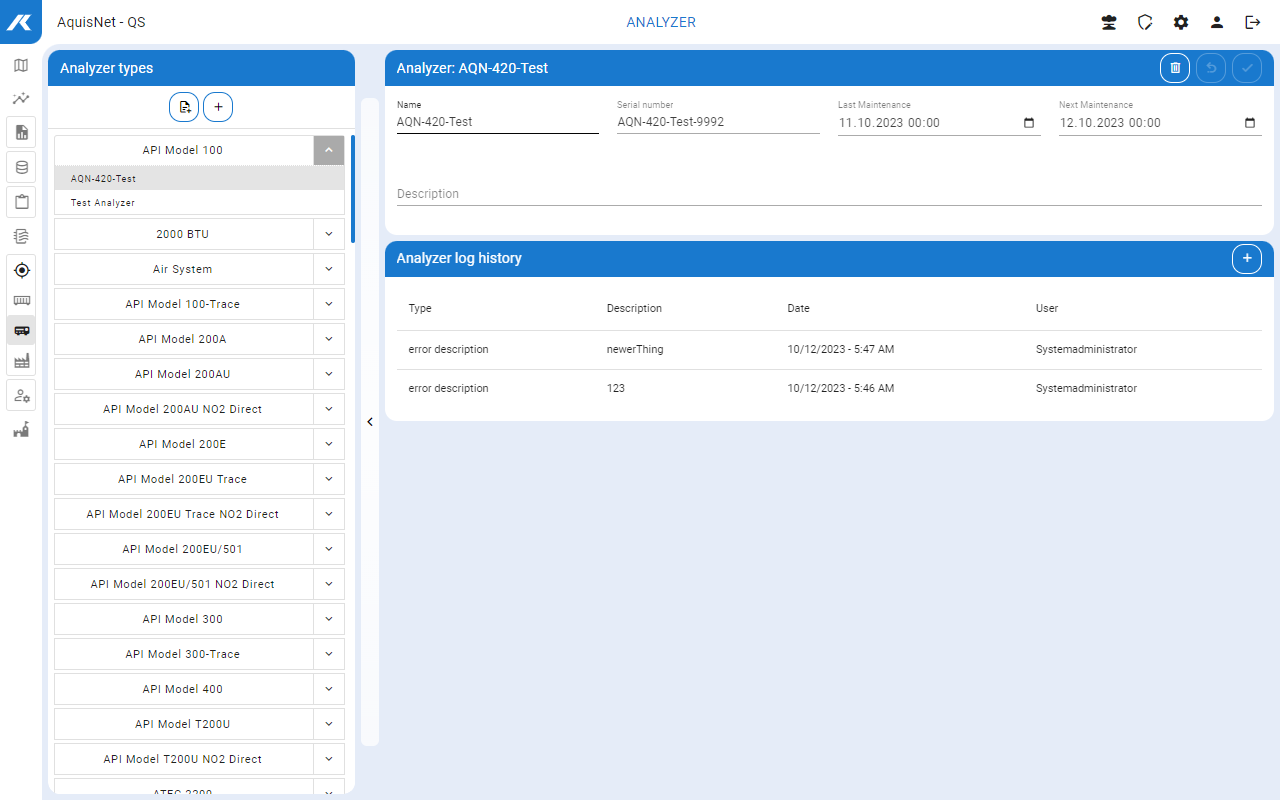
Task: Open the settings gear icon
Action: click(x=1181, y=22)
